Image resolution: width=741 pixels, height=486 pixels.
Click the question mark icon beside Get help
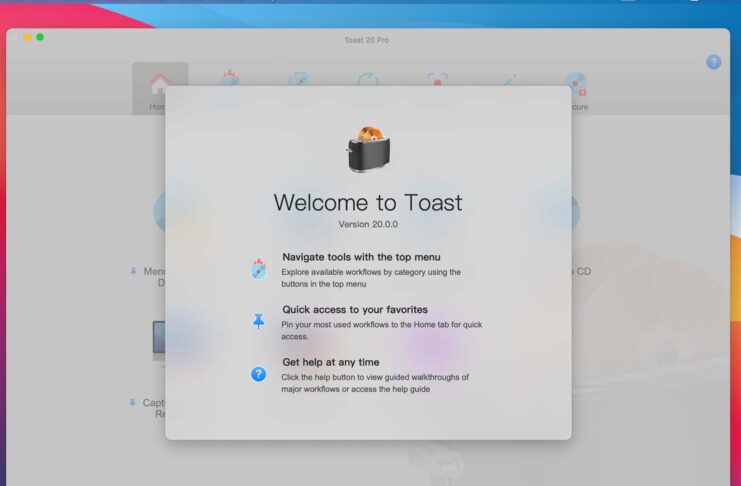[258, 374]
